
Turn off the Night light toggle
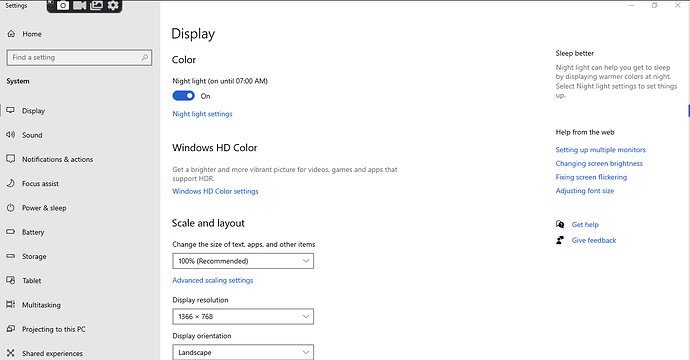tap(184, 96)
